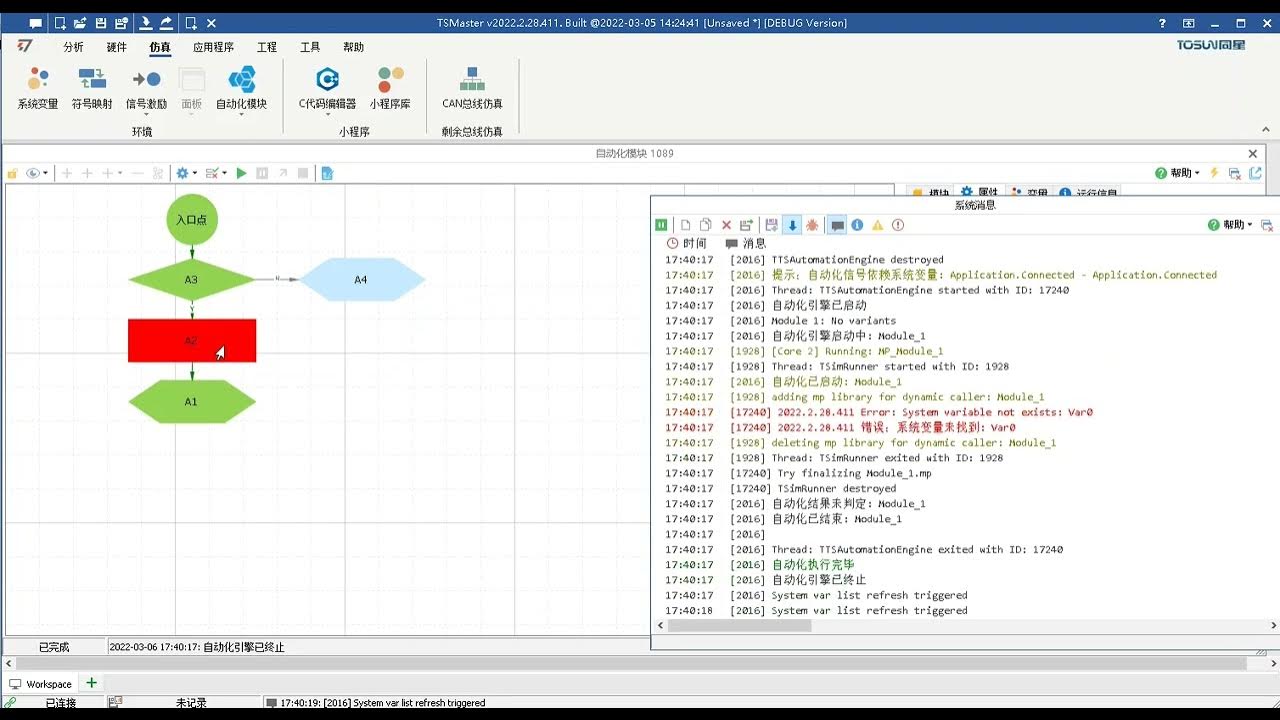Run the automation module with the green play icon
The image size is (1280, 720).
(241, 173)
